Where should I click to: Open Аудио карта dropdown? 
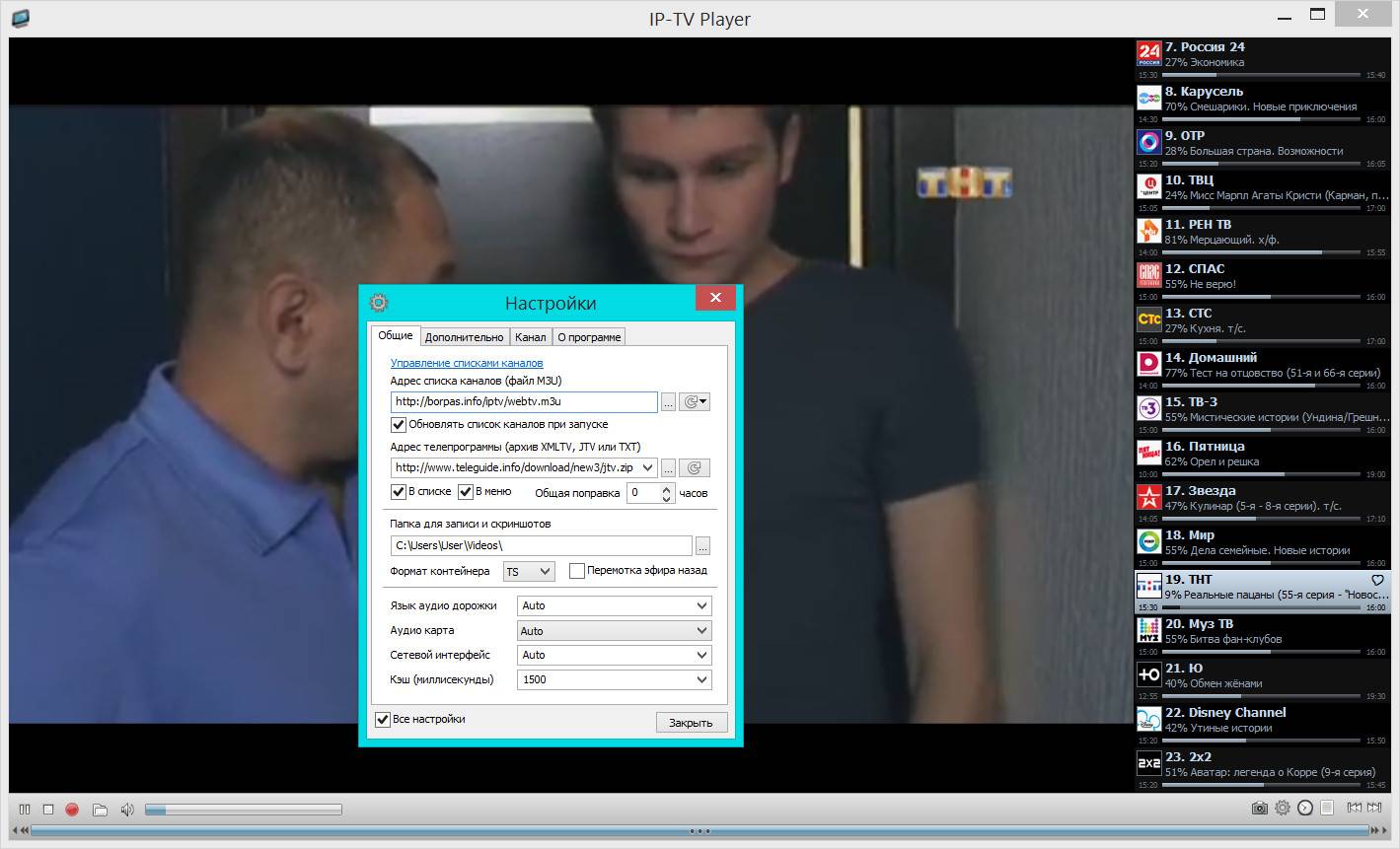click(614, 631)
